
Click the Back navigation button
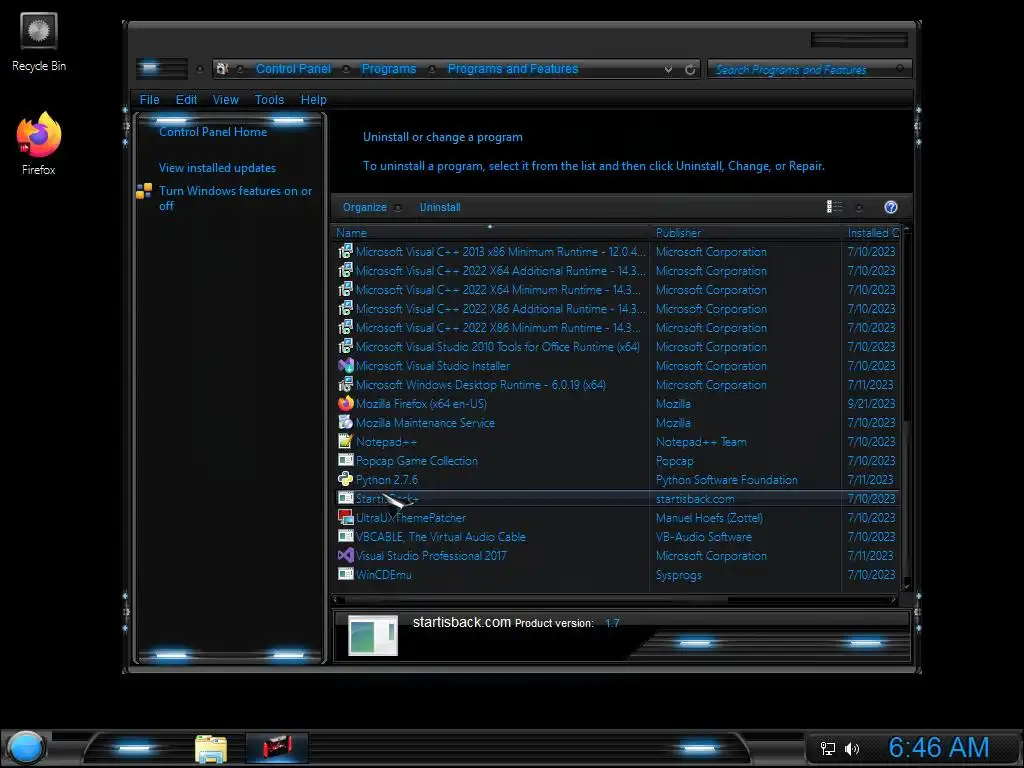150,68
